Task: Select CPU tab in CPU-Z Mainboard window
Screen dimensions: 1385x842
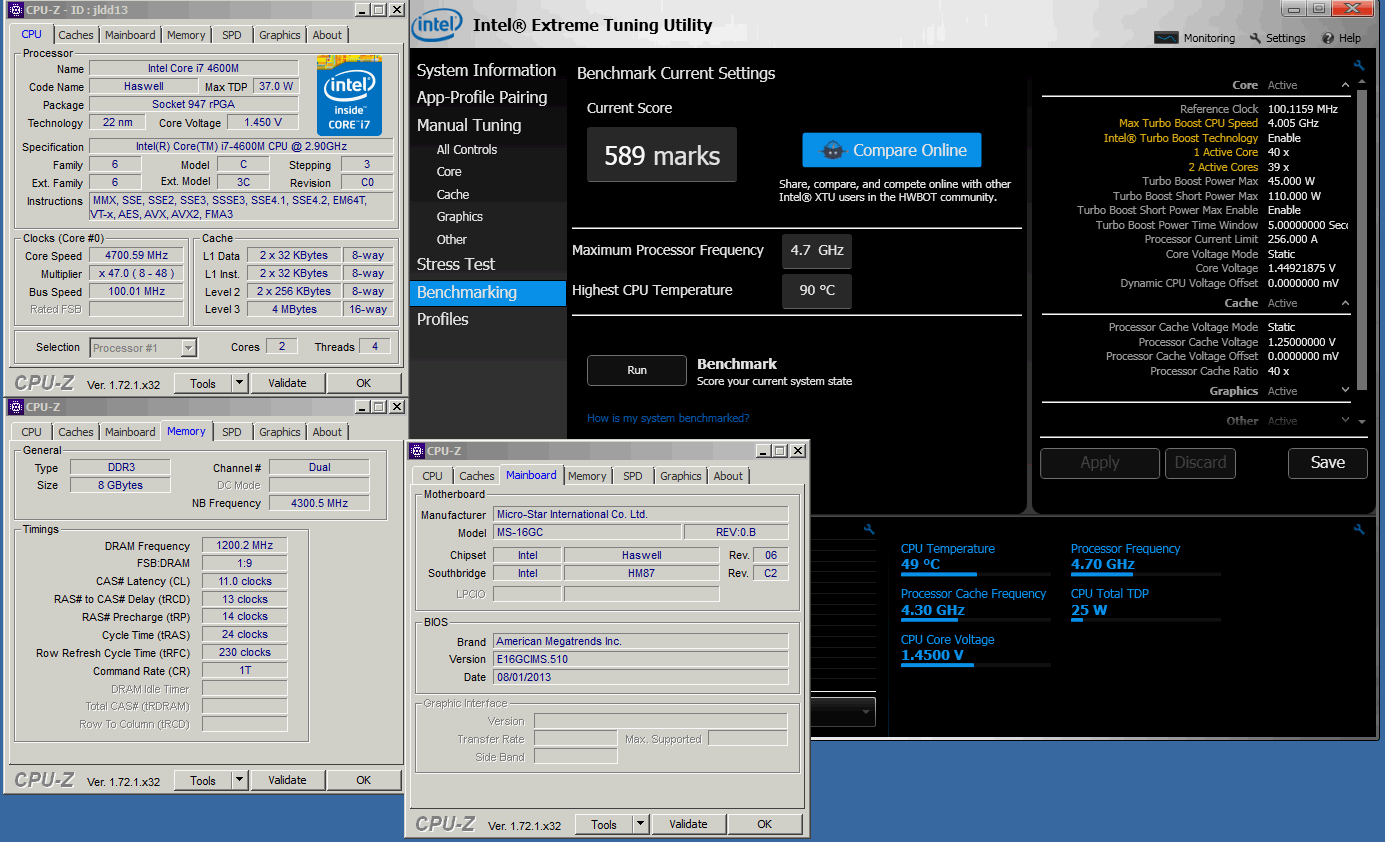Action: (433, 476)
